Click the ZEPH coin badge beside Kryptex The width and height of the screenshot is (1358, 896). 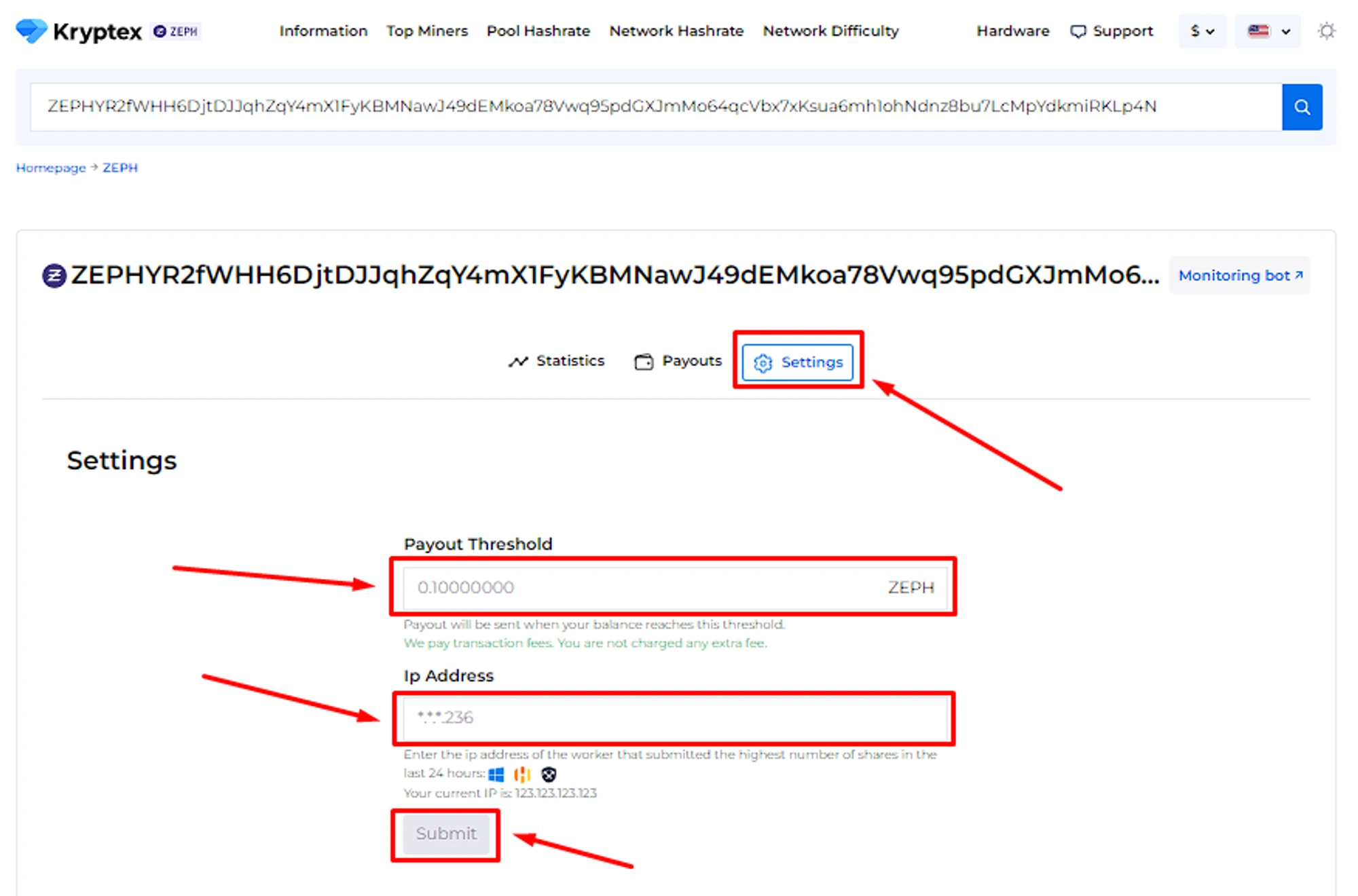coord(176,31)
